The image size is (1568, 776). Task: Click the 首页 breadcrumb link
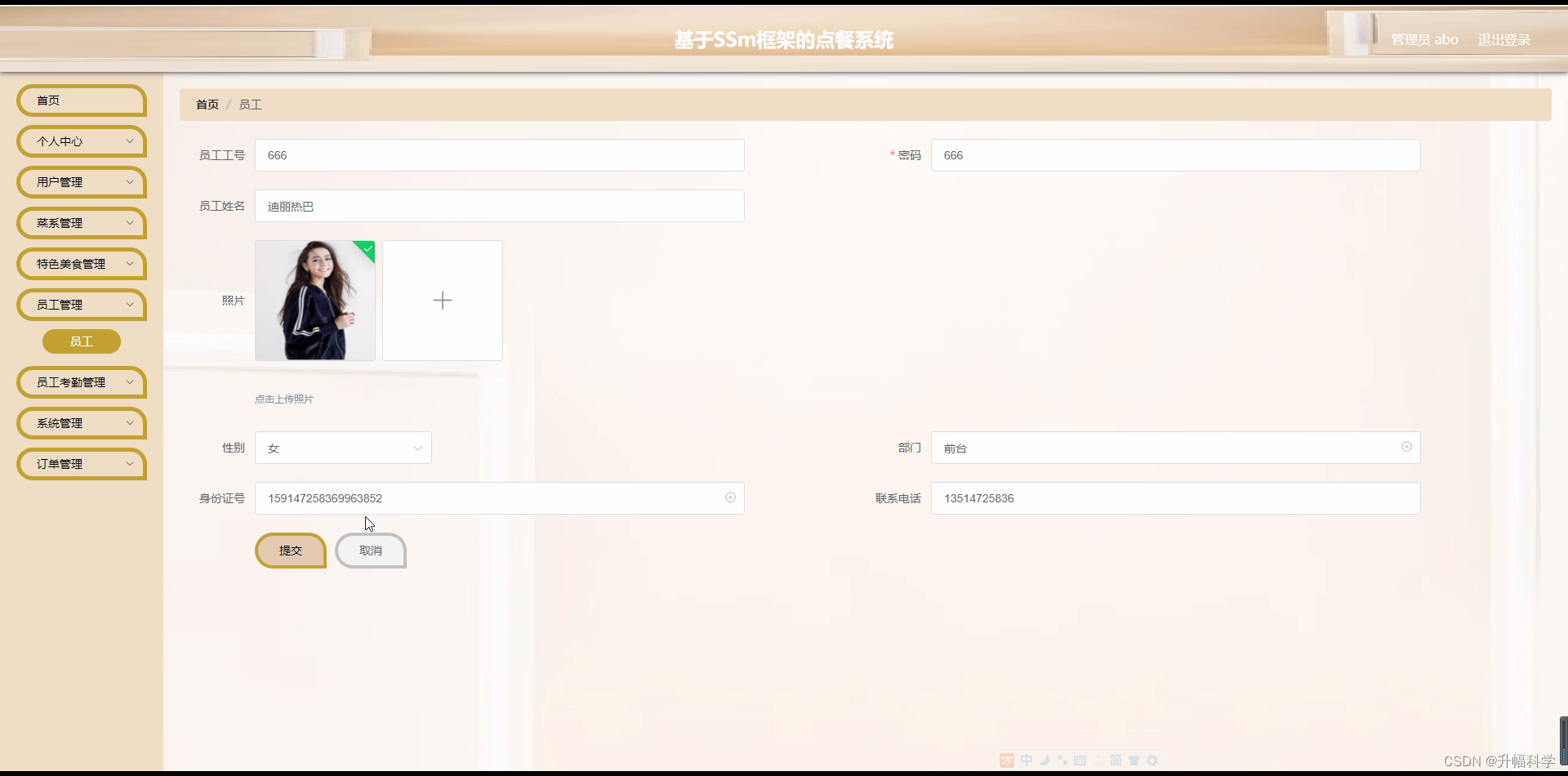207,105
